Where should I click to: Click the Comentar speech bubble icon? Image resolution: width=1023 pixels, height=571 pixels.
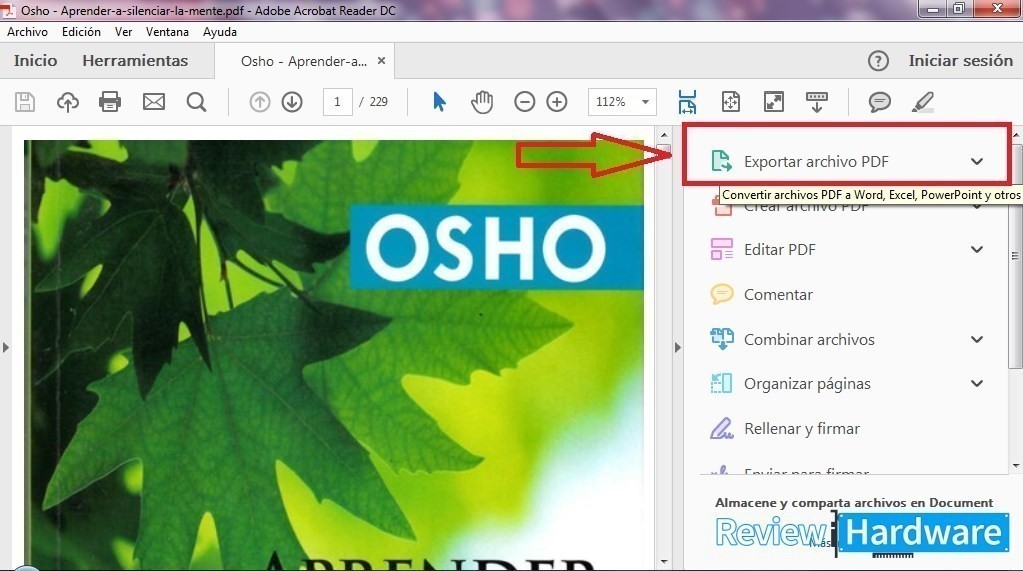coord(722,294)
